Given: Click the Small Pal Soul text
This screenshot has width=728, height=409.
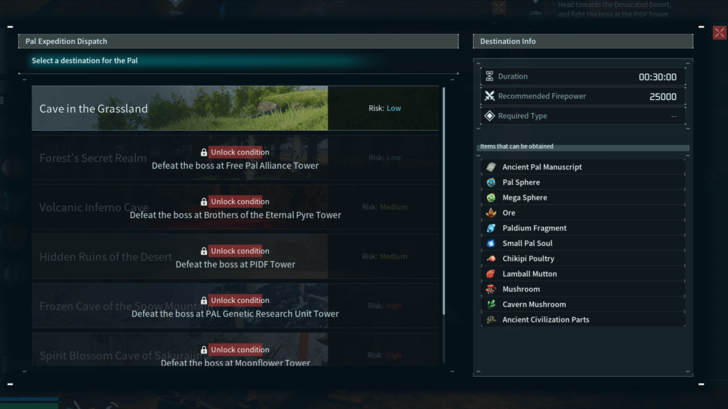Looking at the screenshot, I should [x=527, y=243].
